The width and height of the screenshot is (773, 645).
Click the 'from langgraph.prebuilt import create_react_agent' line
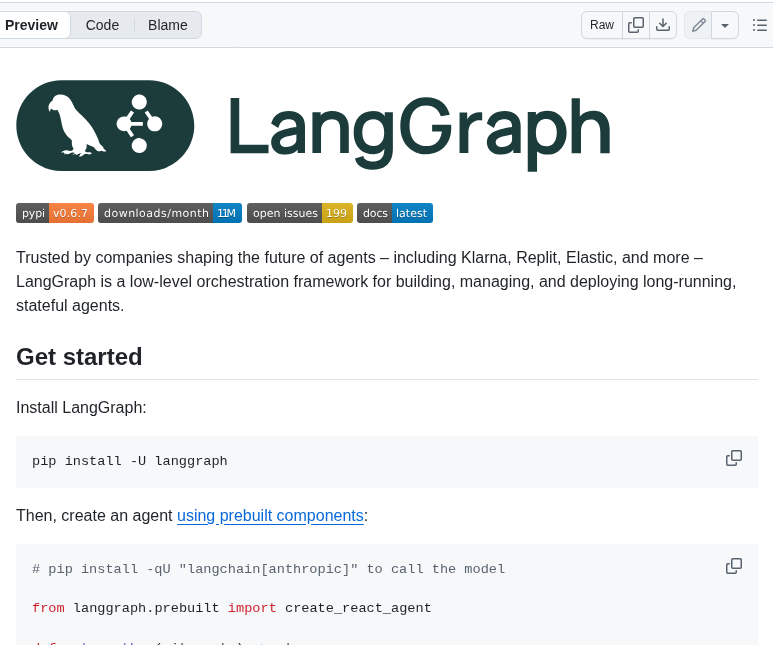click(232, 608)
